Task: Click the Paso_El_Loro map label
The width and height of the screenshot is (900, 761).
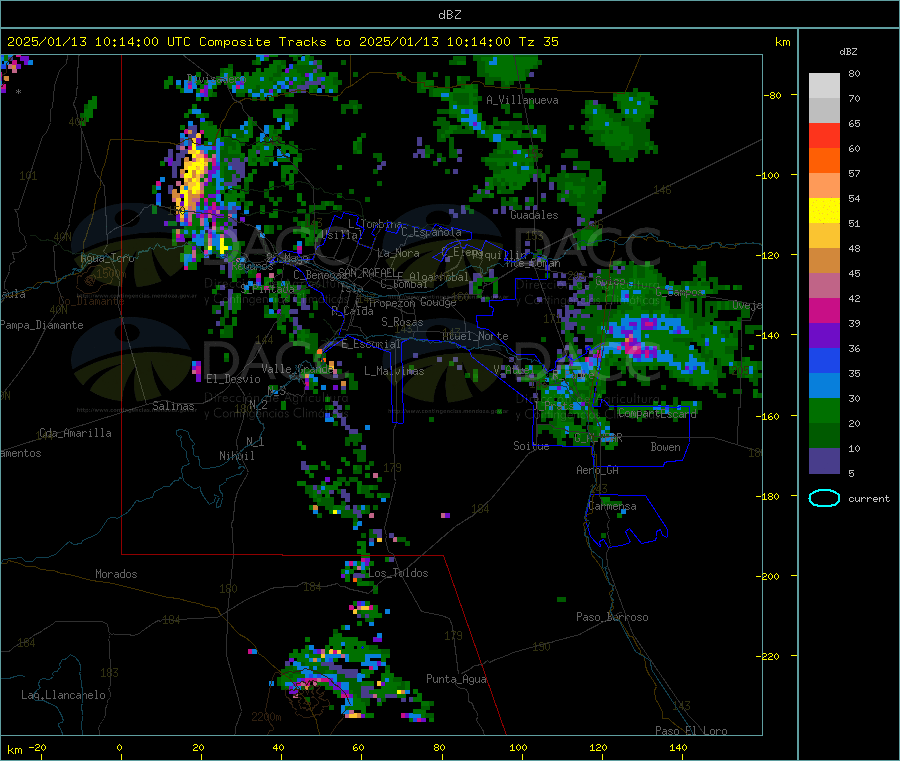Action: [x=692, y=731]
